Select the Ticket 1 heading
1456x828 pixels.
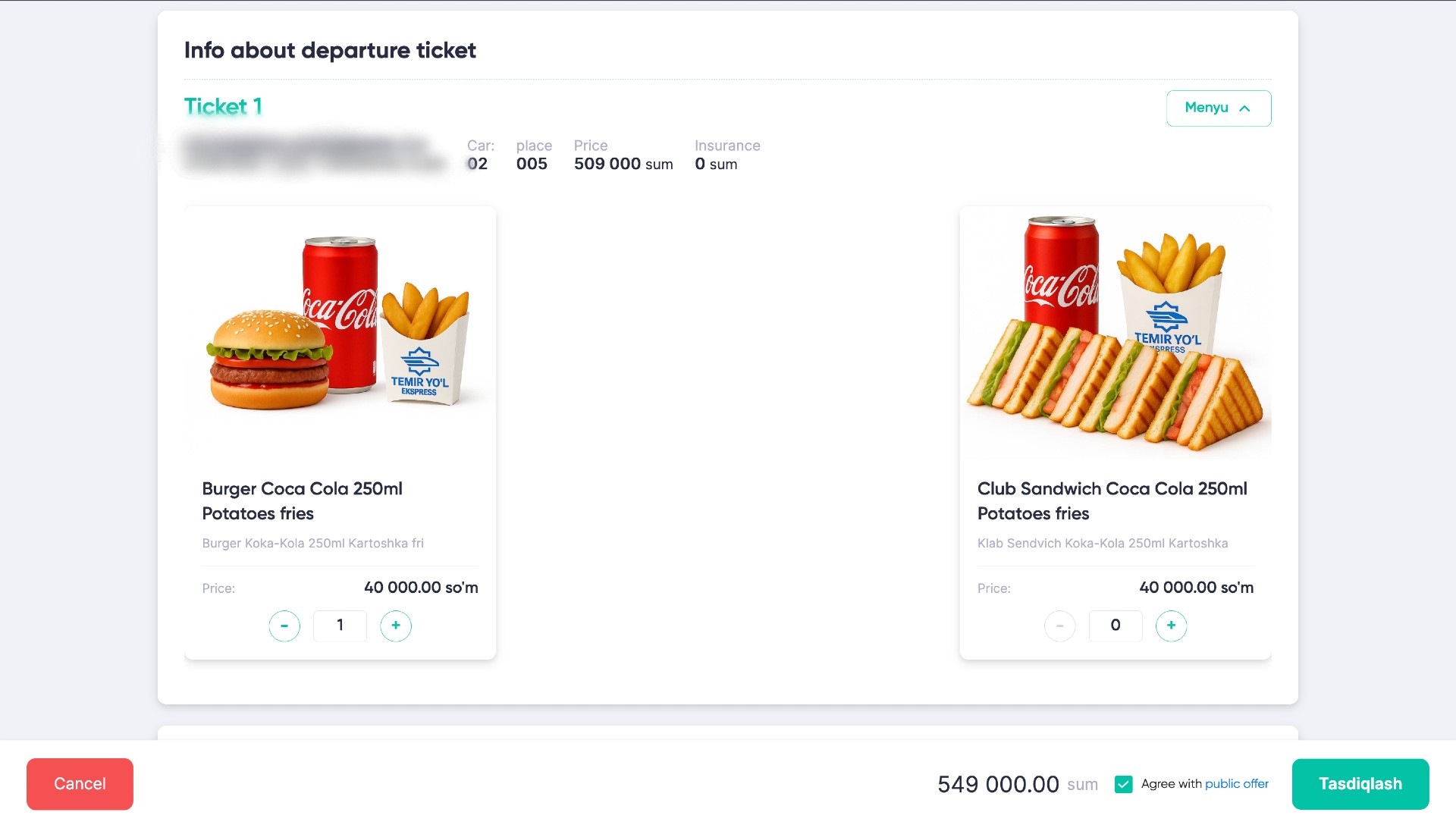[223, 105]
